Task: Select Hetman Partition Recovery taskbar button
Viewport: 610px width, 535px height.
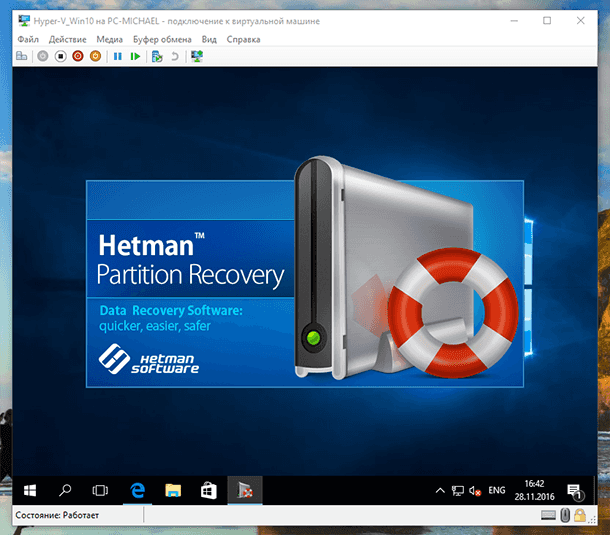Action: click(x=245, y=490)
